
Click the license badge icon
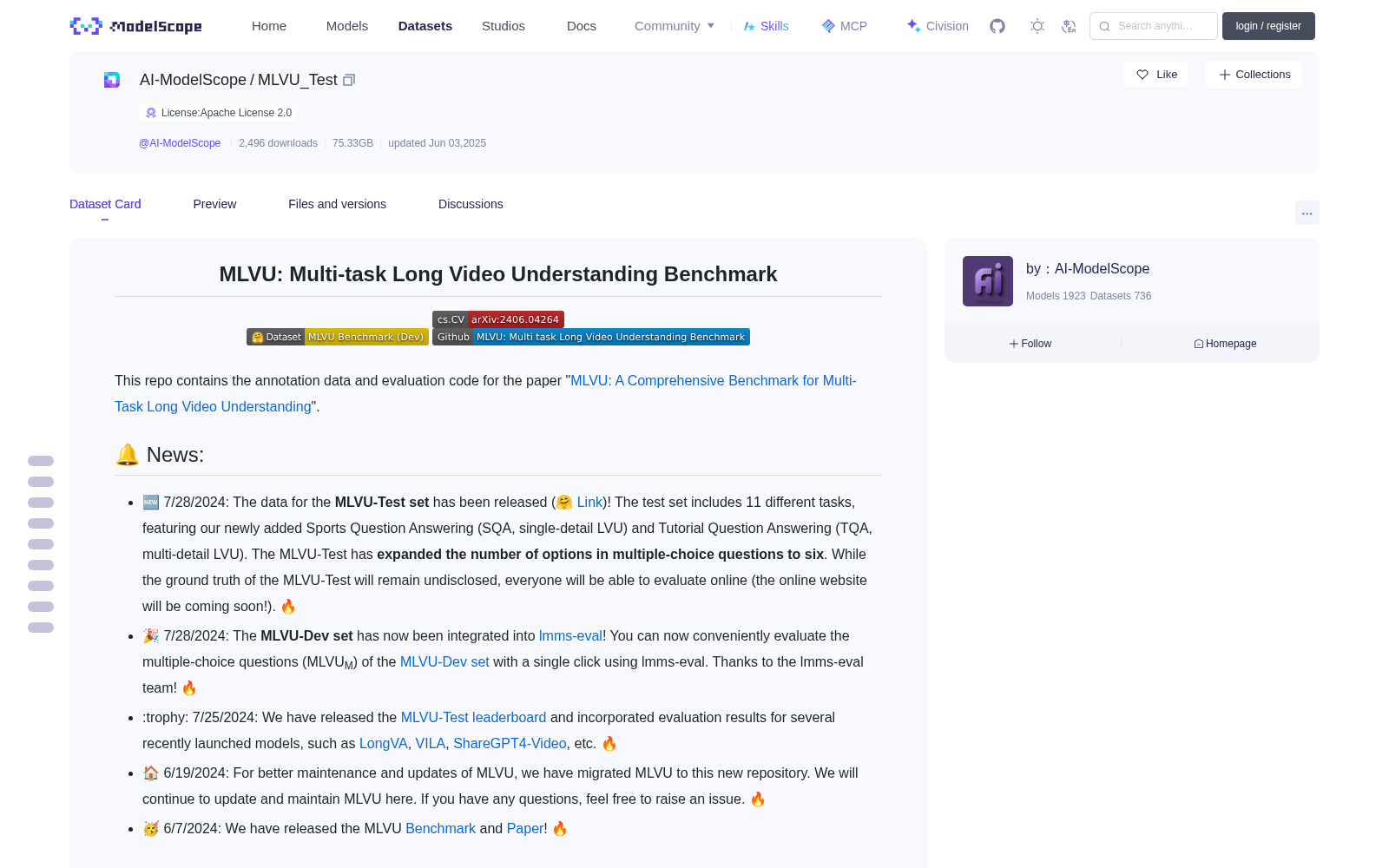[x=151, y=113]
